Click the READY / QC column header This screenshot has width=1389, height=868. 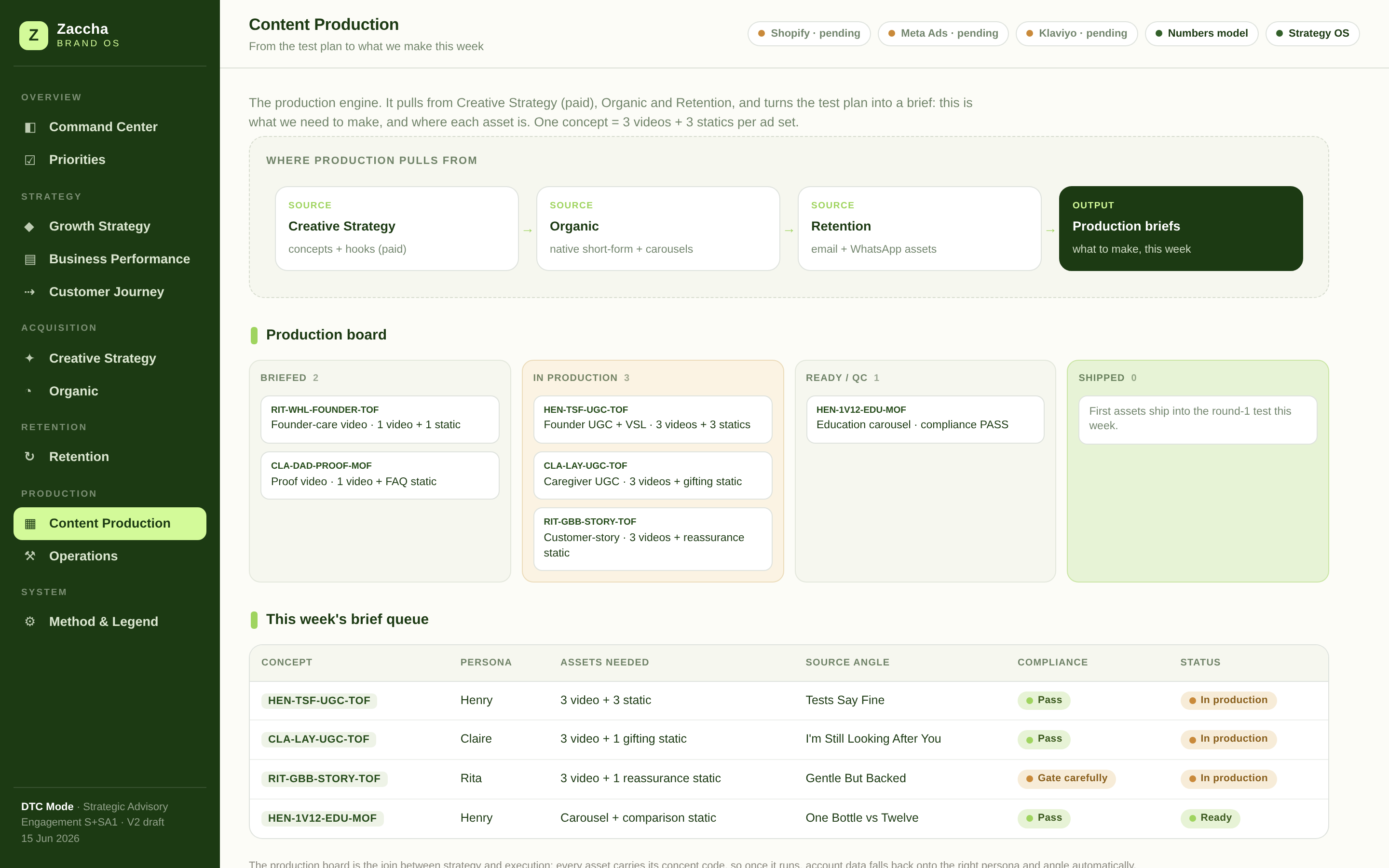coord(842,378)
